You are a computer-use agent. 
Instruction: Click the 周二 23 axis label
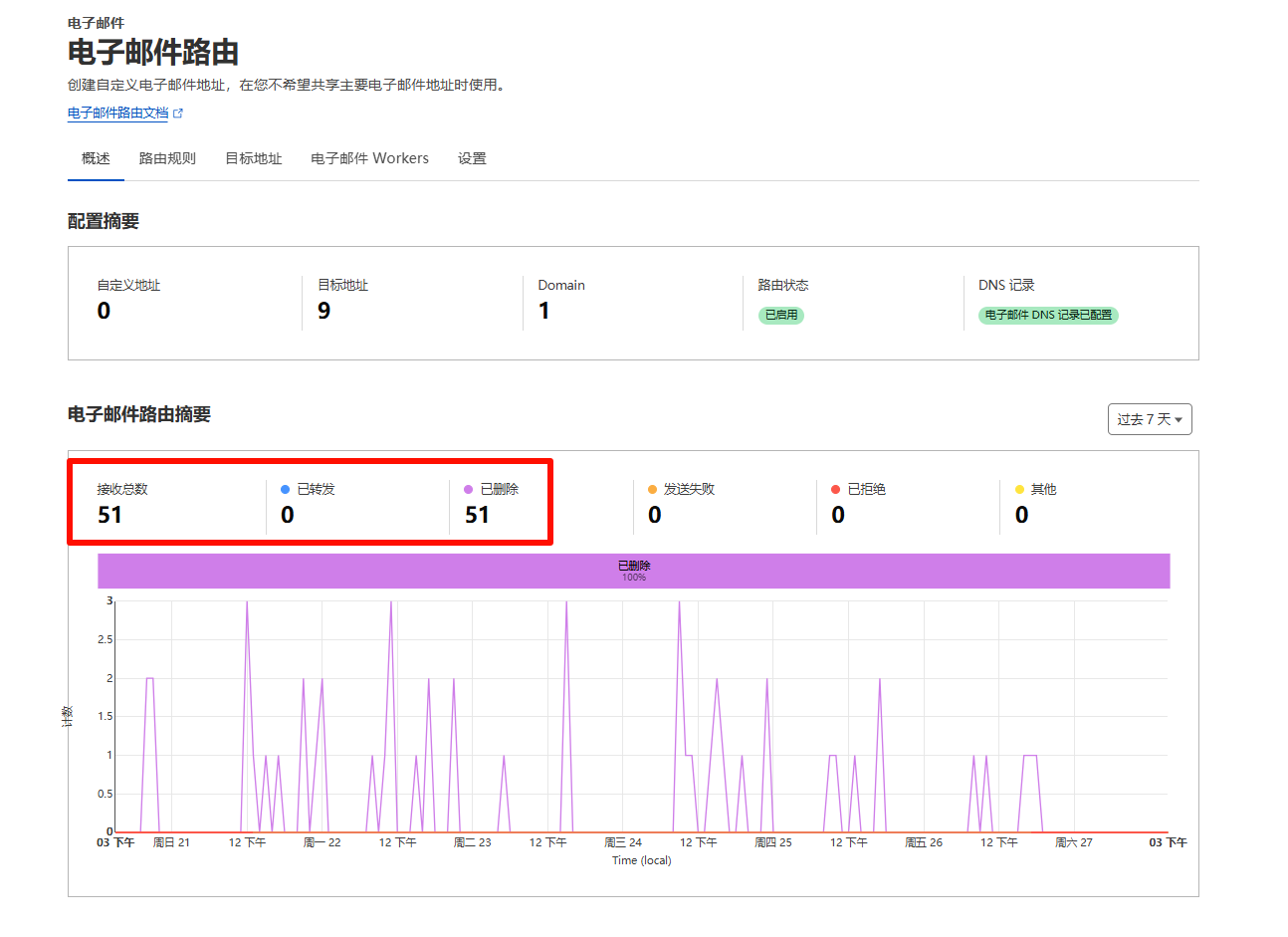pos(472,842)
